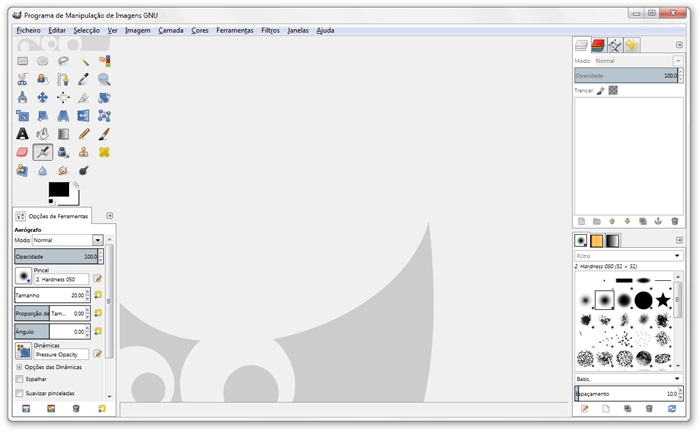700x432 pixels.
Task: Select the Pencil tool
Action: coord(83,134)
